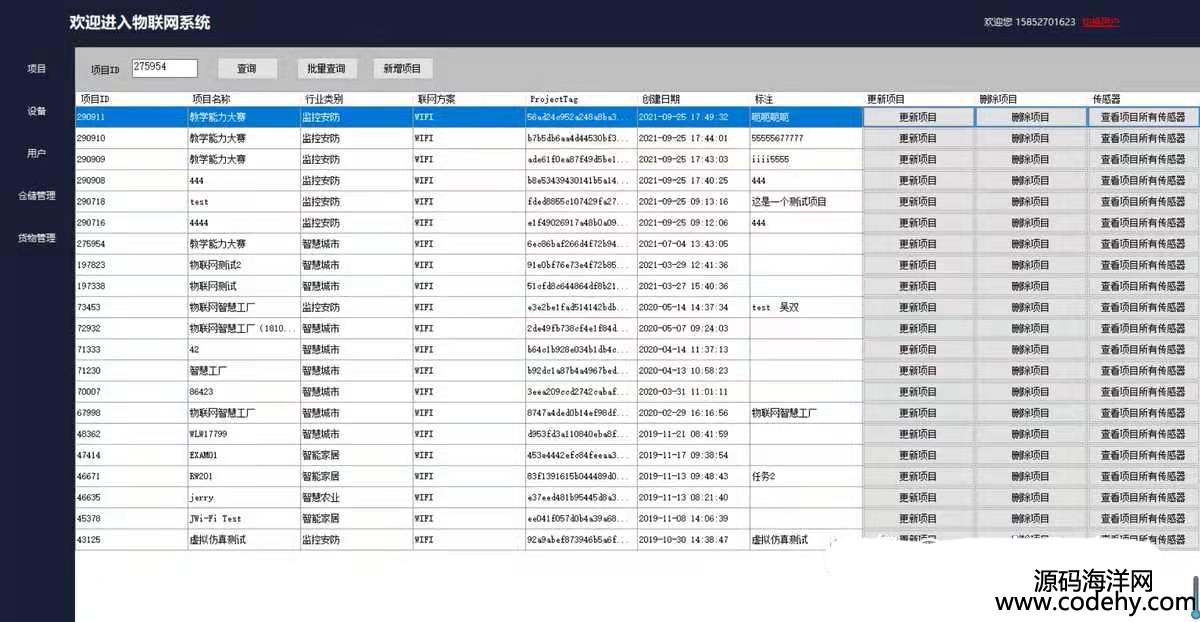Click 删除项目 for project 290910
1200x622 pixels.
click(1030, 138)
